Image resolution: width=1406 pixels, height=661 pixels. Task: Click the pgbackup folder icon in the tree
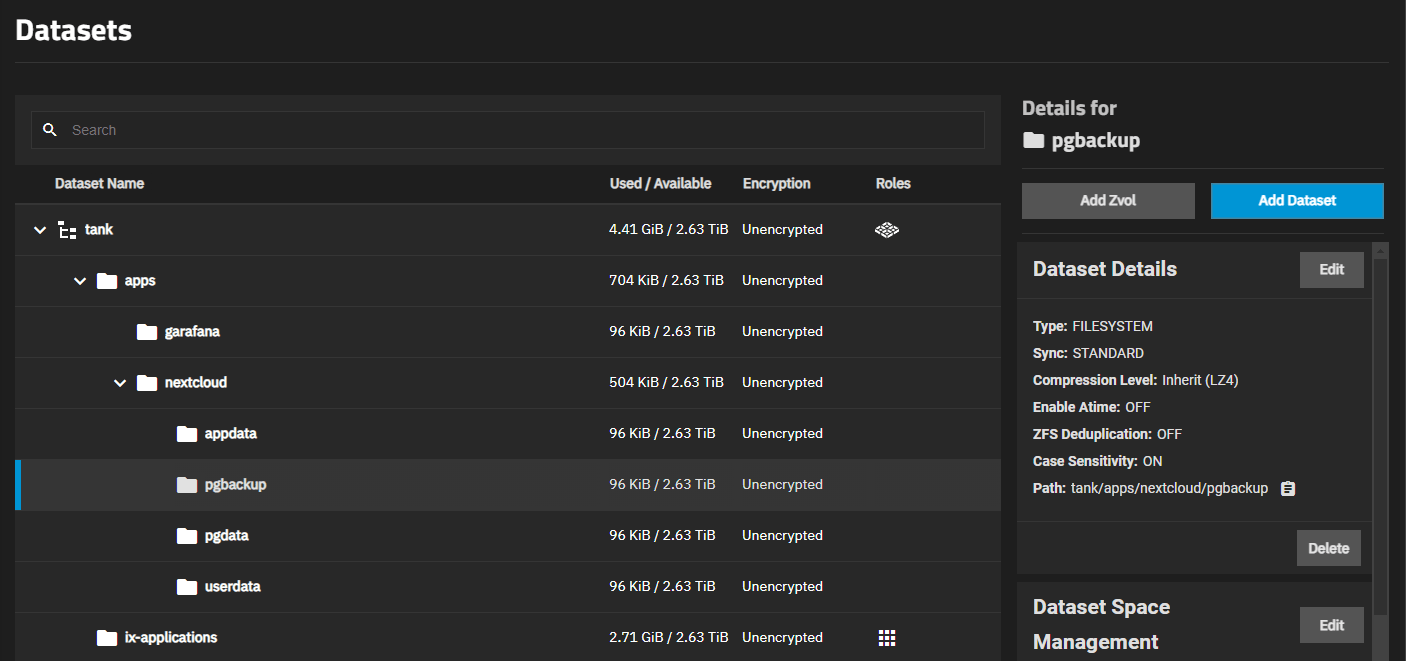pyautogui.click(x=186, y=484)
